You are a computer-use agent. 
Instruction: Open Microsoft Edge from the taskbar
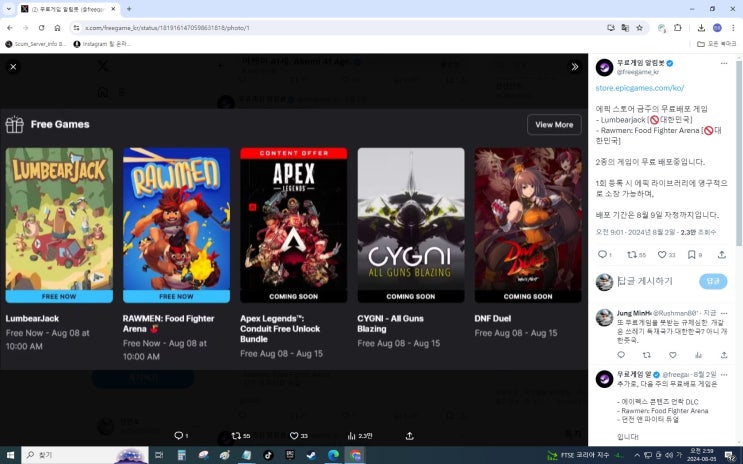333,455
